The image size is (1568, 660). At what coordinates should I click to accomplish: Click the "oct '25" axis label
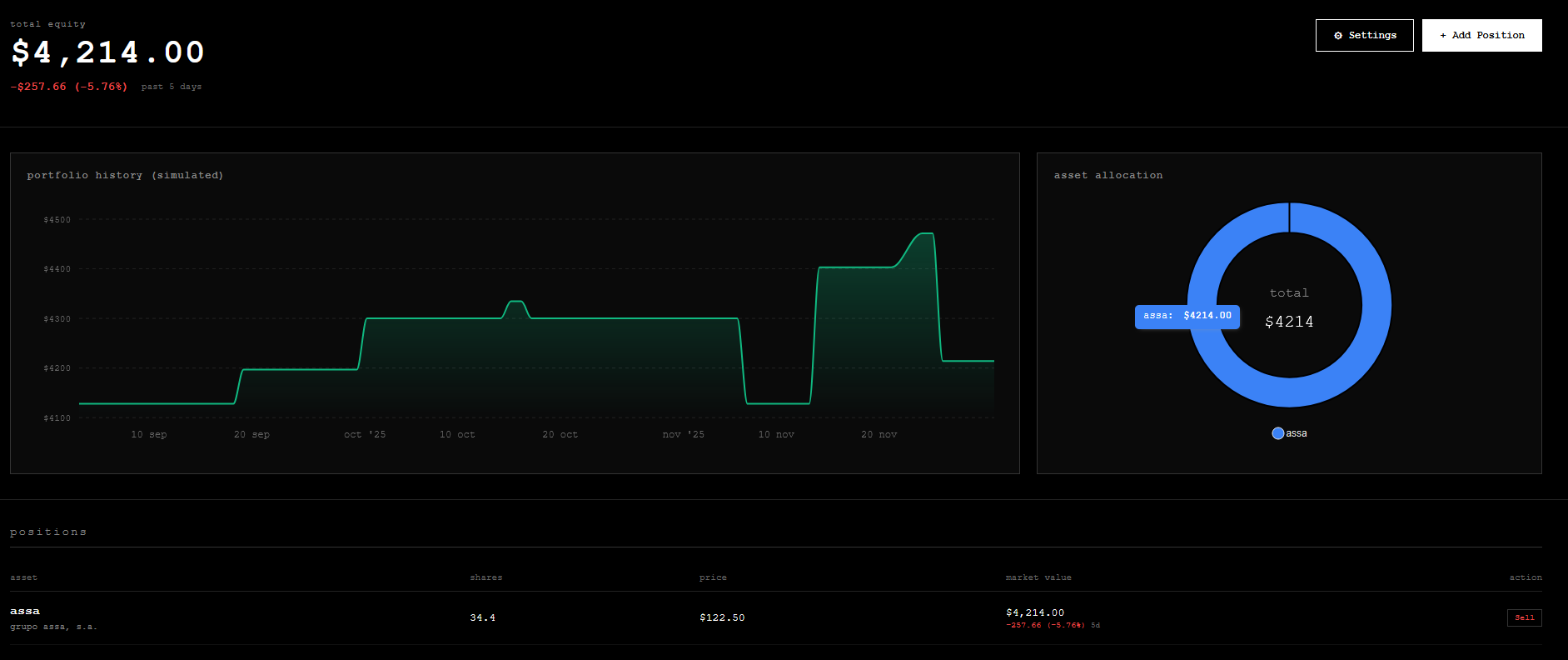click(x=365, y=434)
